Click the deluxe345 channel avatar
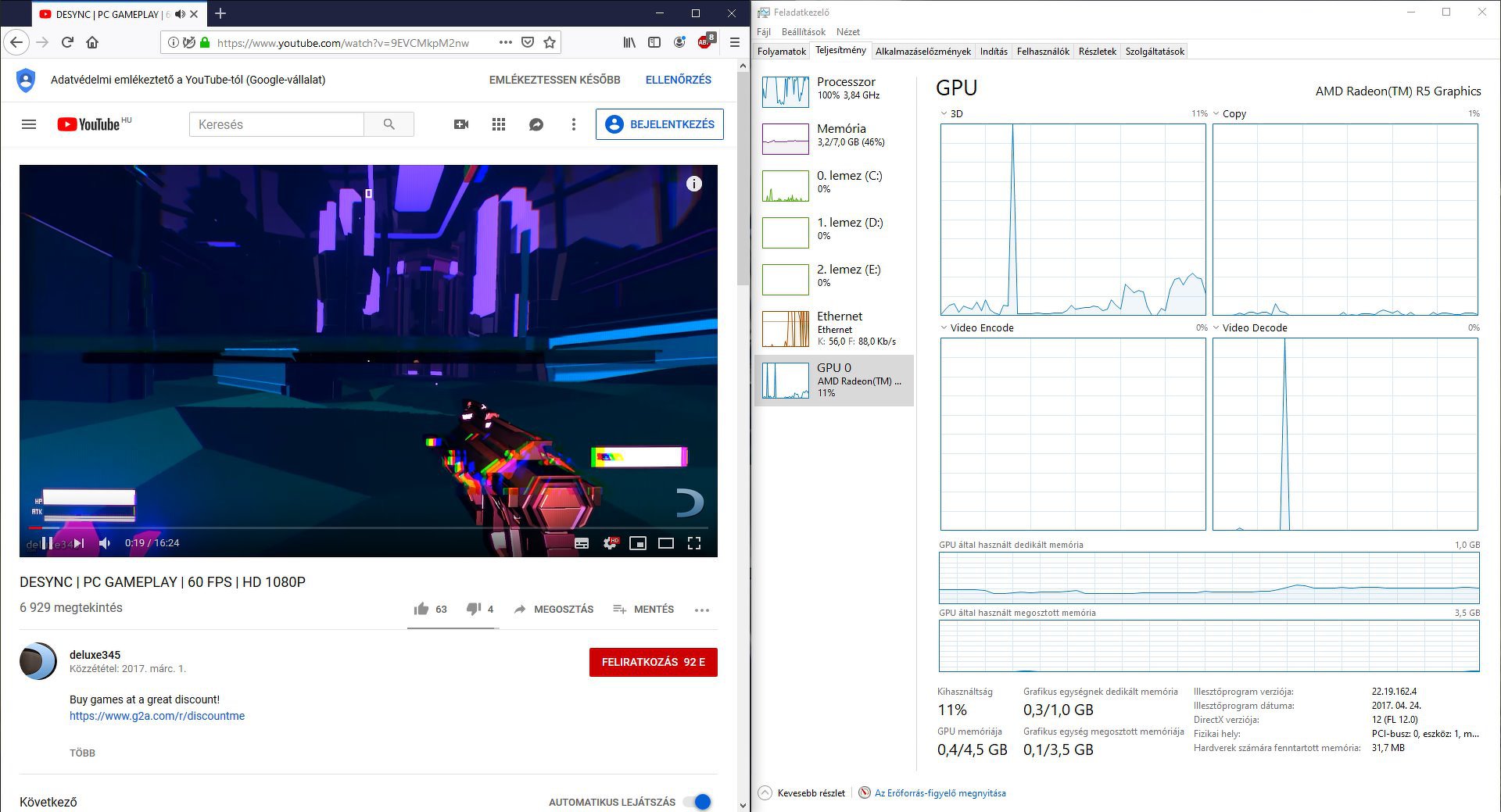Screen dimensions: 1501x812 click(38, 661)
